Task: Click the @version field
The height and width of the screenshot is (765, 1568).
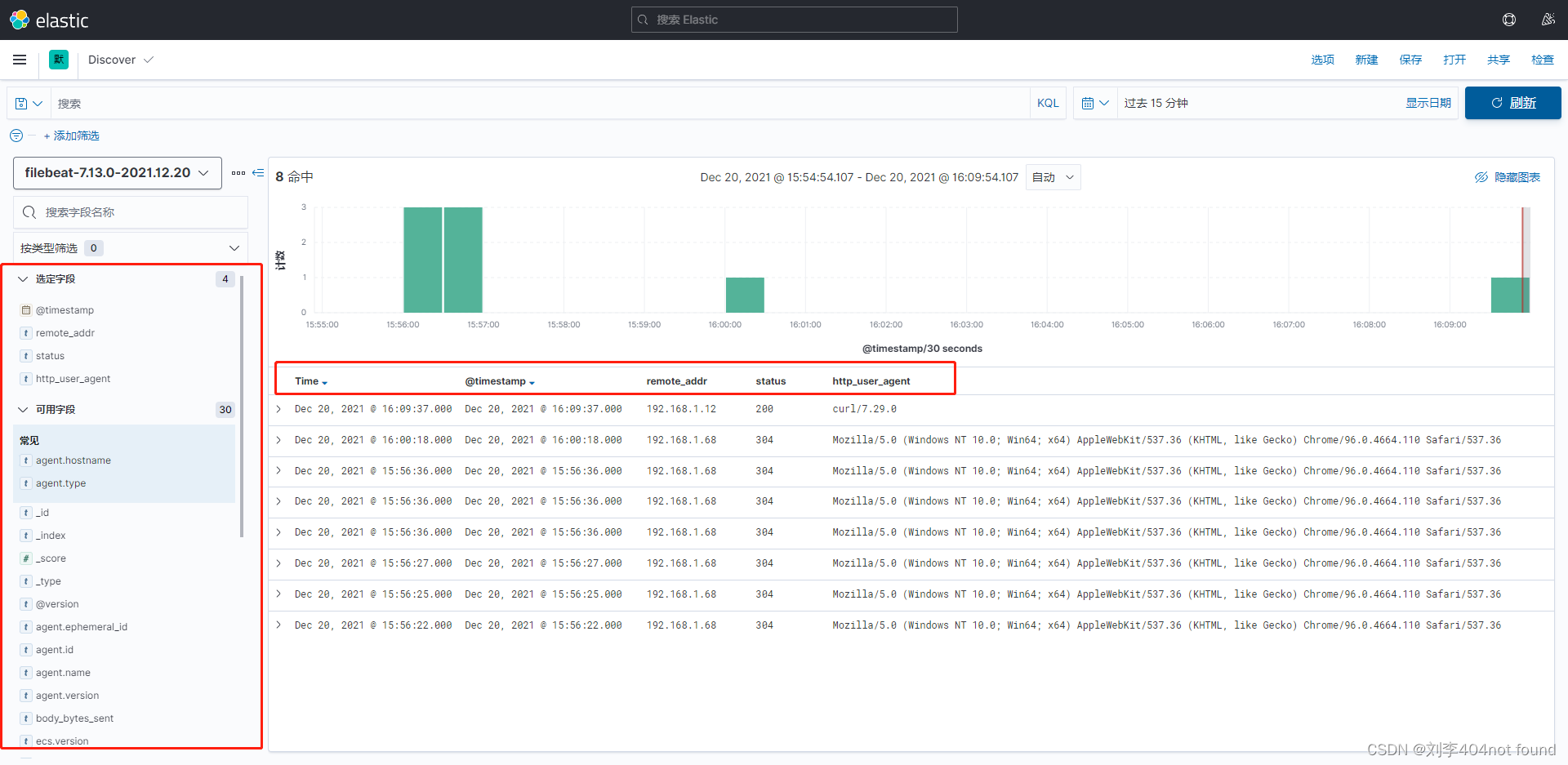Action: coord(57,604)
